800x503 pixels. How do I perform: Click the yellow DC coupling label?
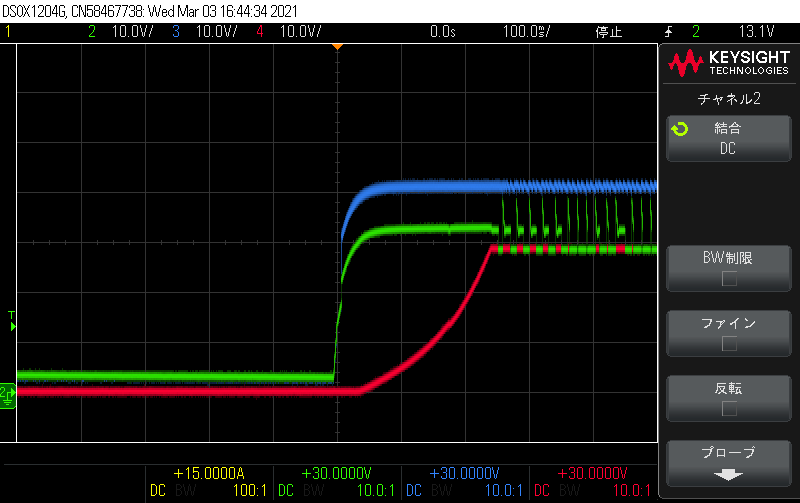[158, 491]
